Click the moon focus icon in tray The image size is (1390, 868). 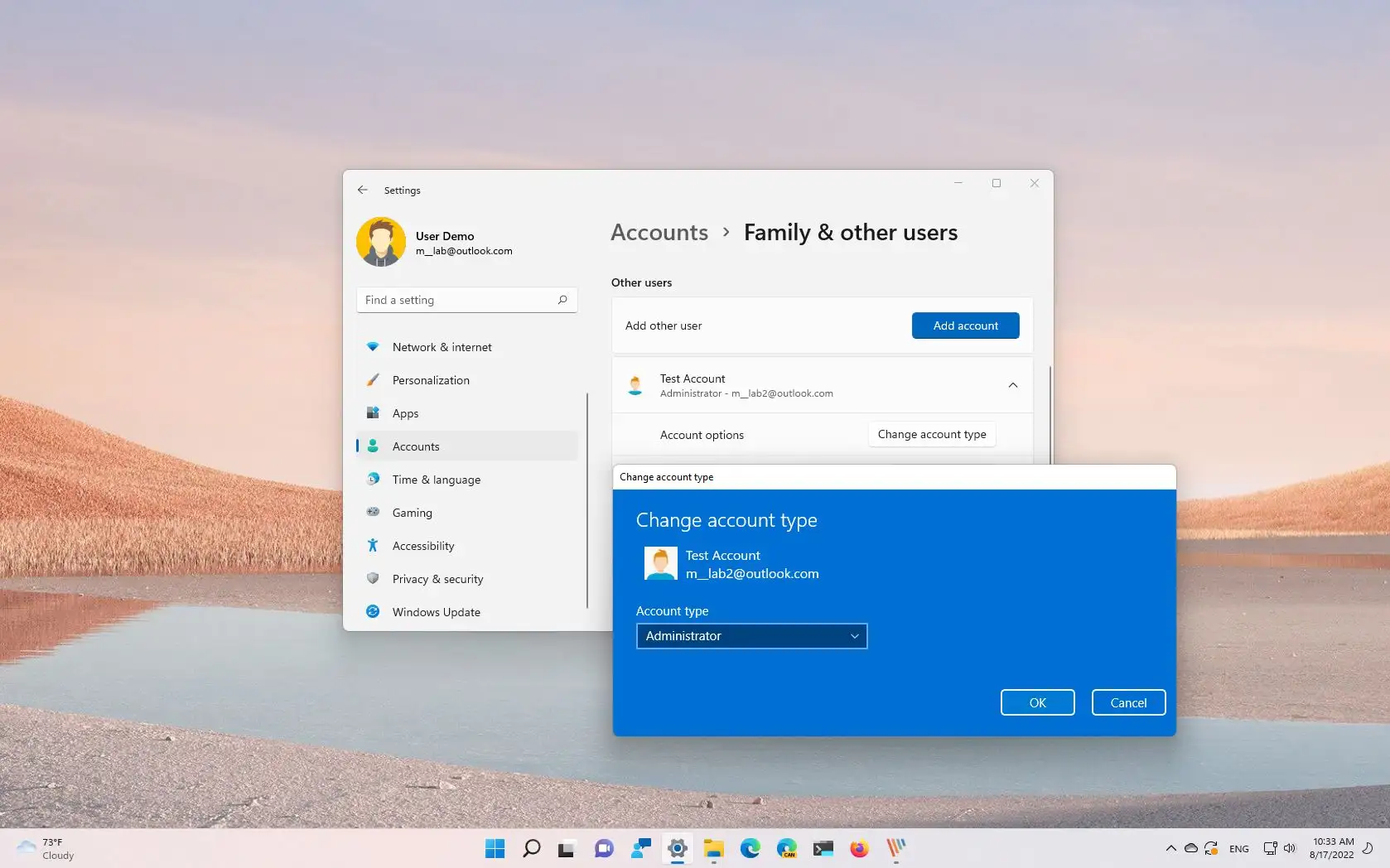pyautogui.click(x=1368, y=848)
